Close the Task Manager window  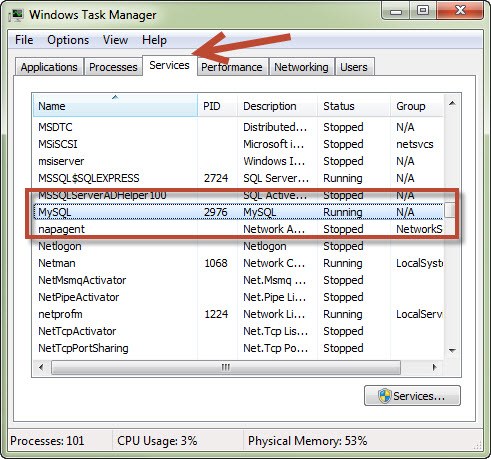pos(460,11)
